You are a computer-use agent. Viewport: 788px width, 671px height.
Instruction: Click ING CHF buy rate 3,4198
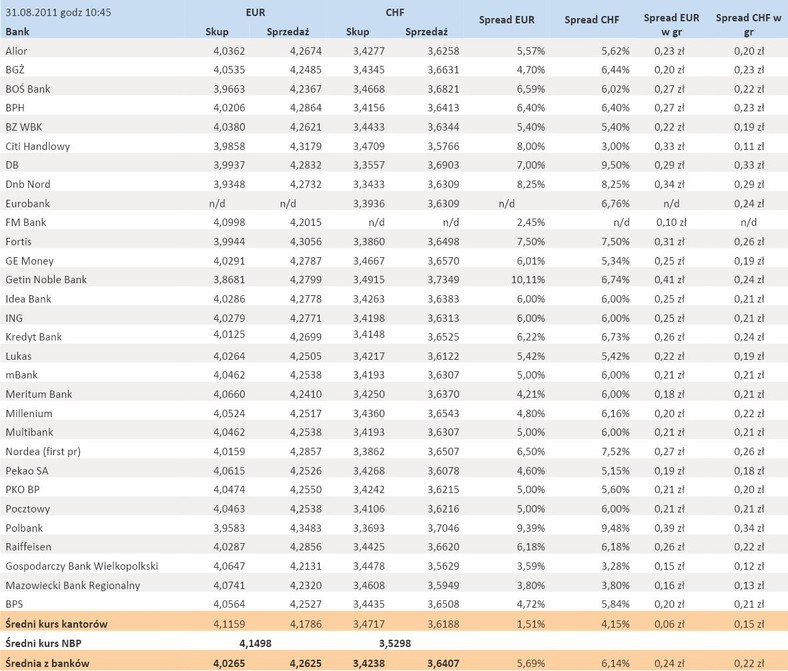click(x=369, y=318)
